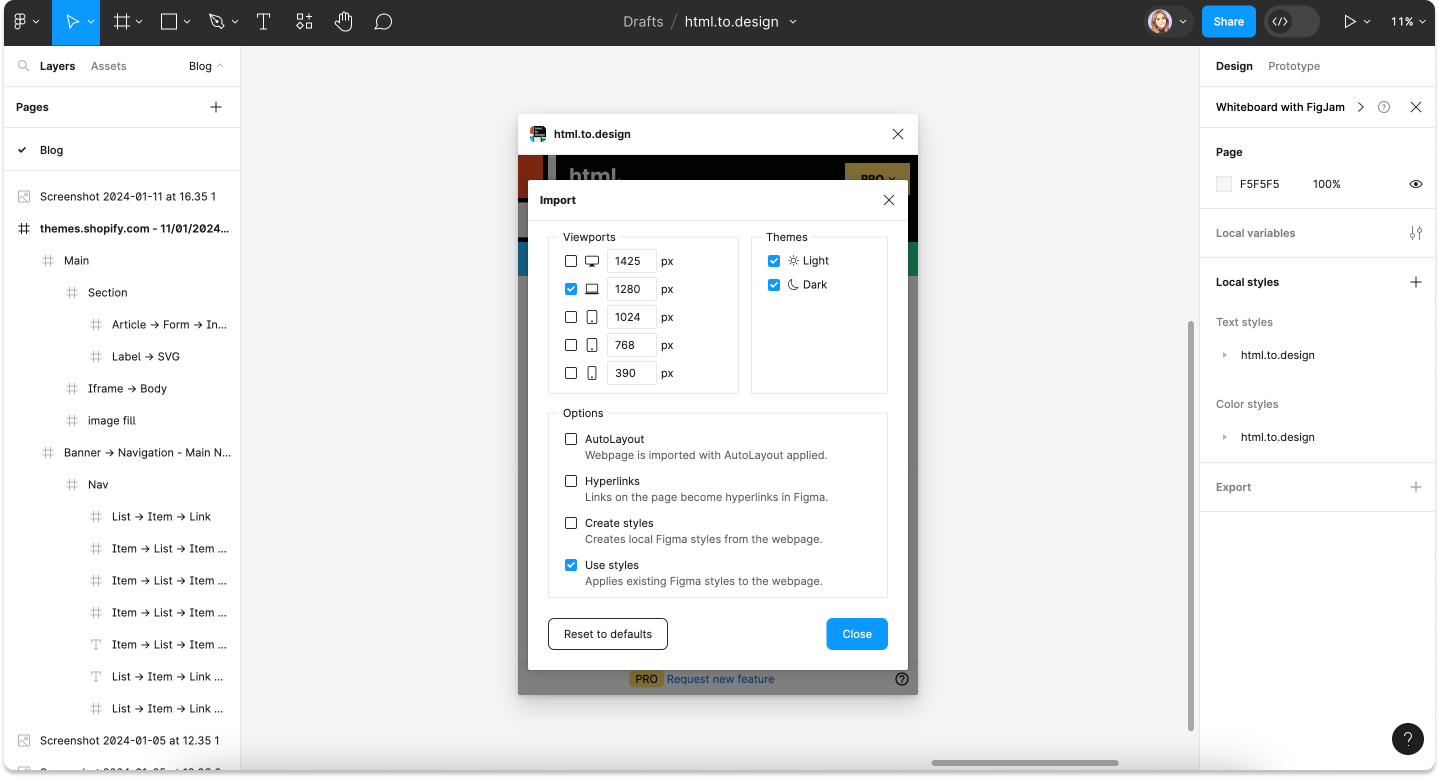Click Reset to defaults button
Image resolution: width=1439 pixels, height=778 pixels.
click(x=608, y=634)
